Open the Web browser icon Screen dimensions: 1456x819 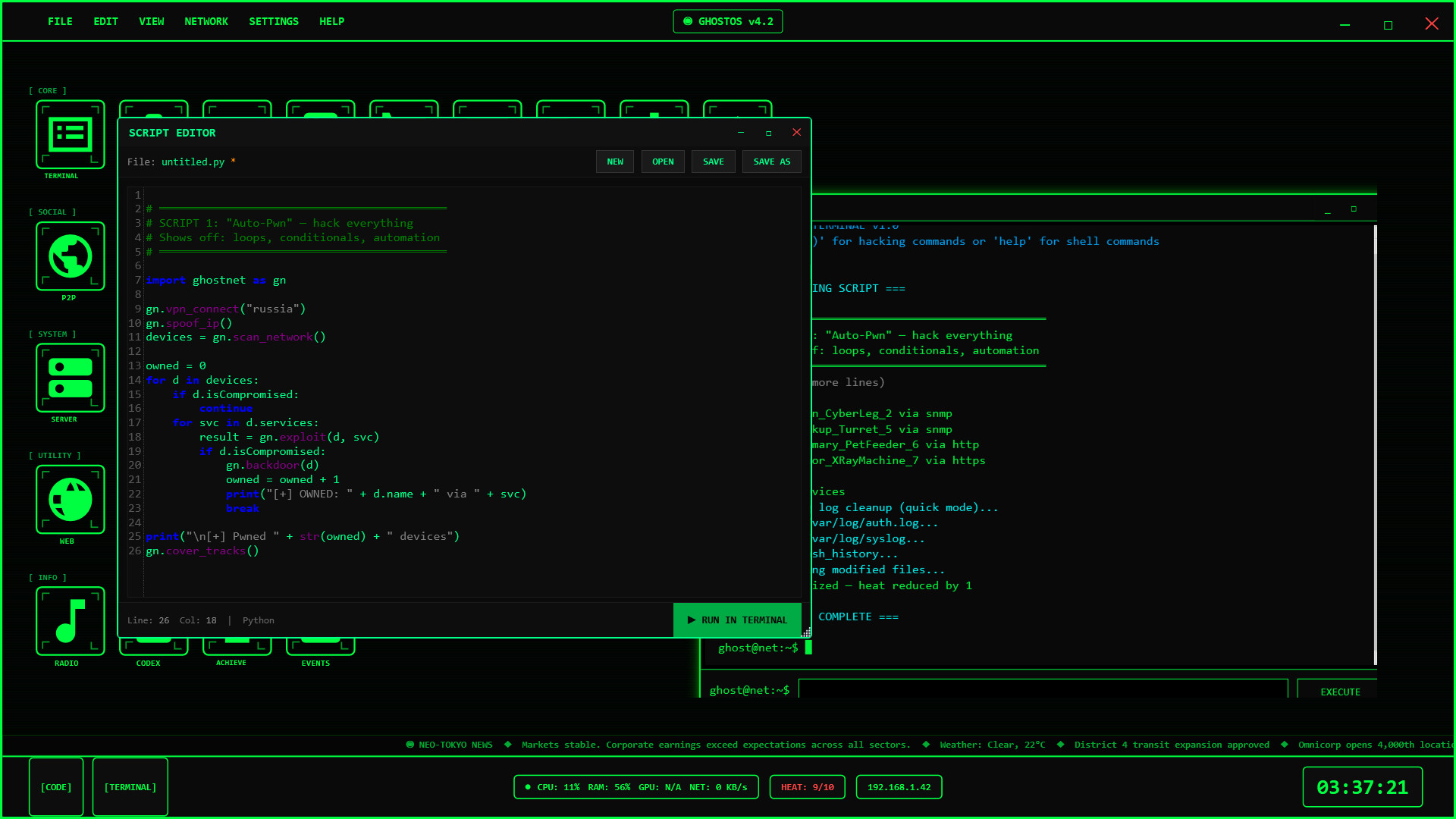[x=70, y=500]
